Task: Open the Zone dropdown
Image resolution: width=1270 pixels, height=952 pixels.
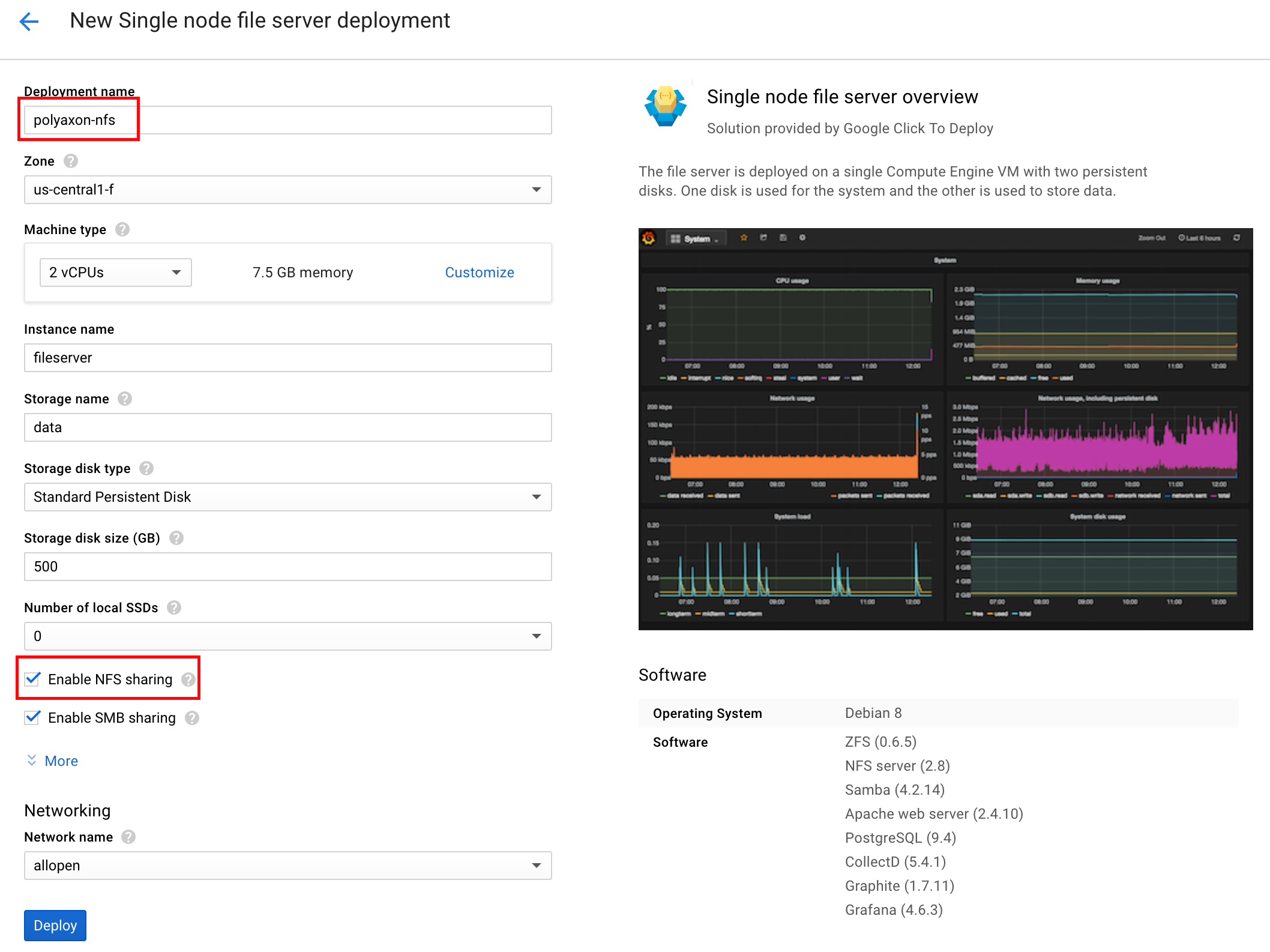Action: 287,190
